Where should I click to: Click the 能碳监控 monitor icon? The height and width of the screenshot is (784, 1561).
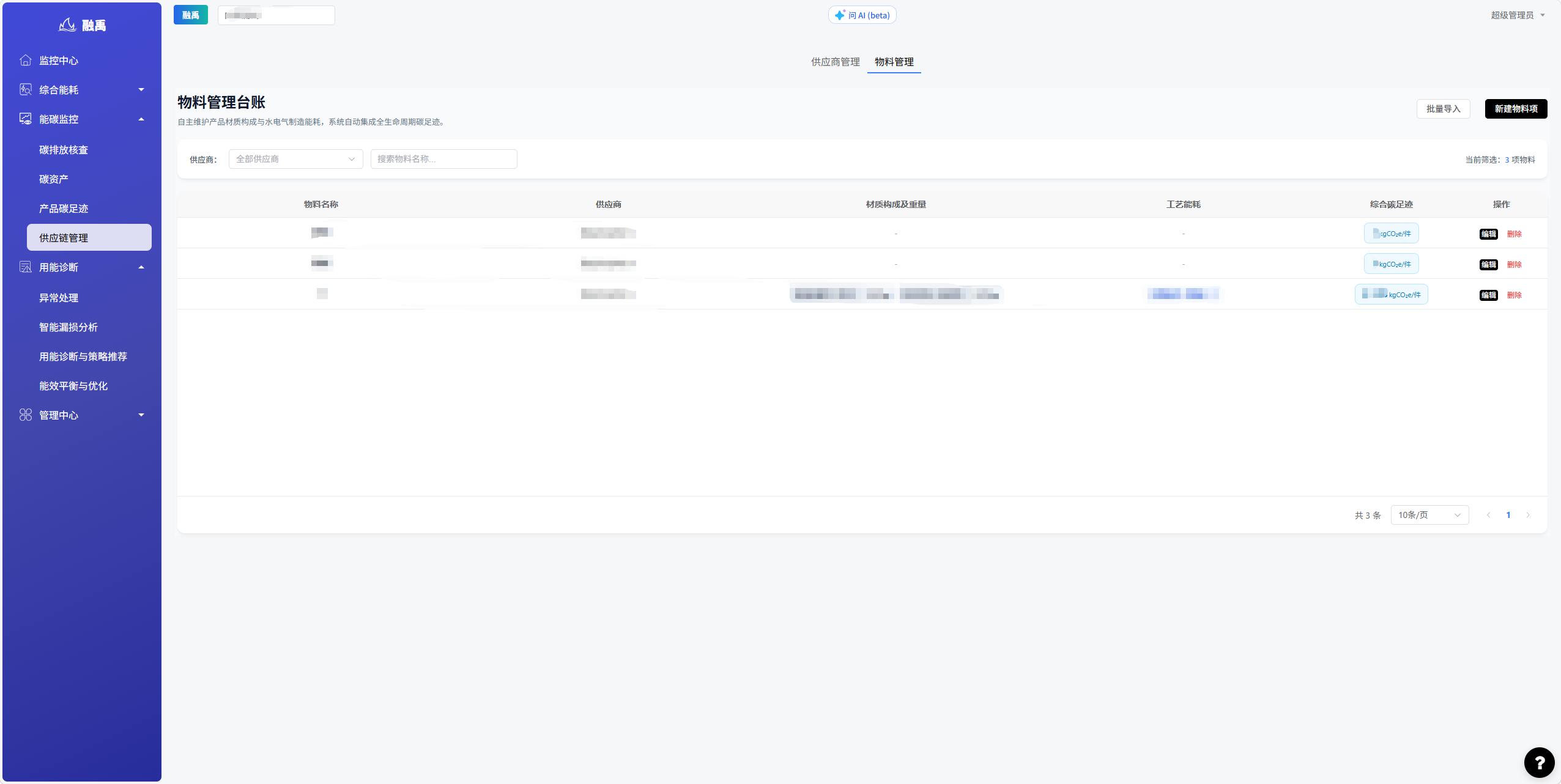click(x=26, y=119)
